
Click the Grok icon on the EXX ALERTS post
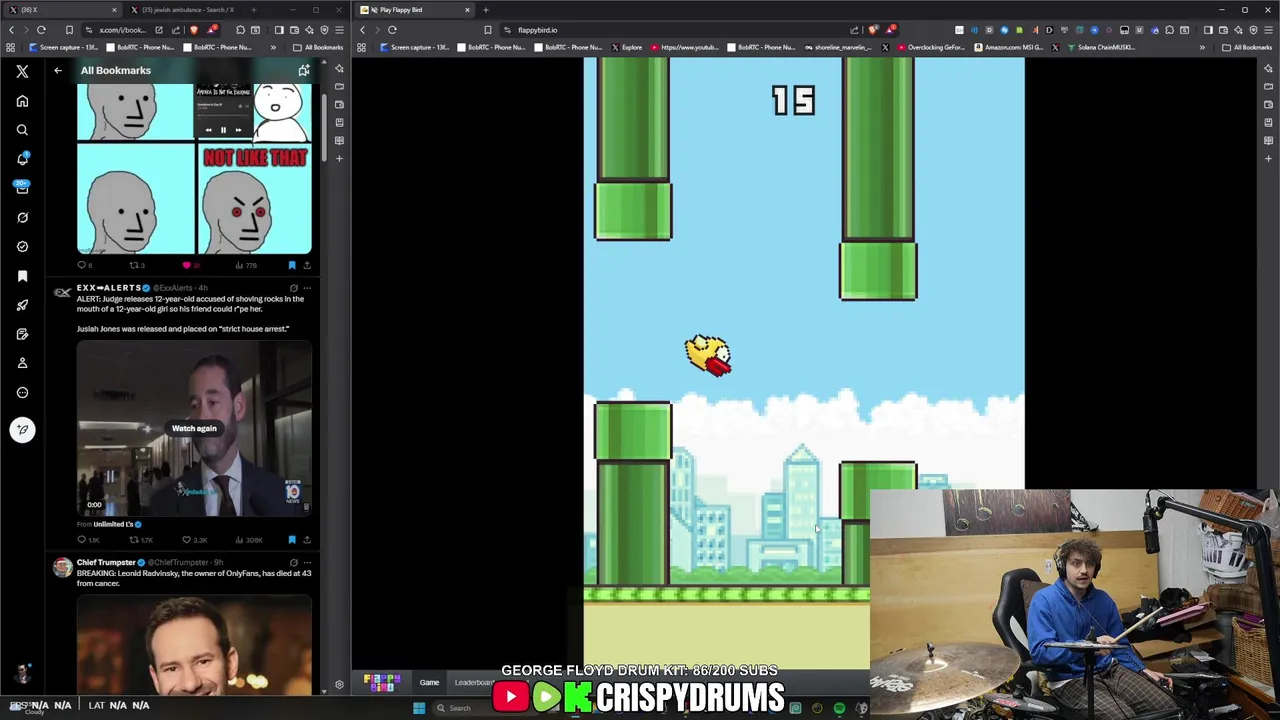click(293, 288)
